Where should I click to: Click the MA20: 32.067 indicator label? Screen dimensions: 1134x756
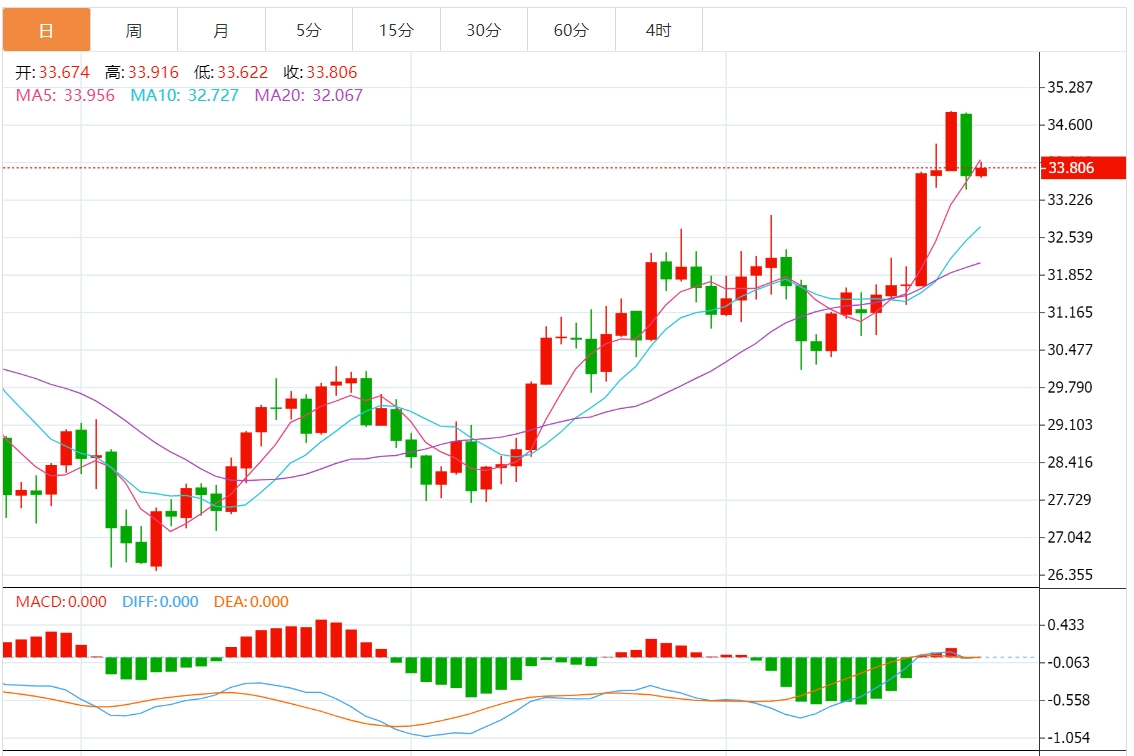click(x=309, y=95)
